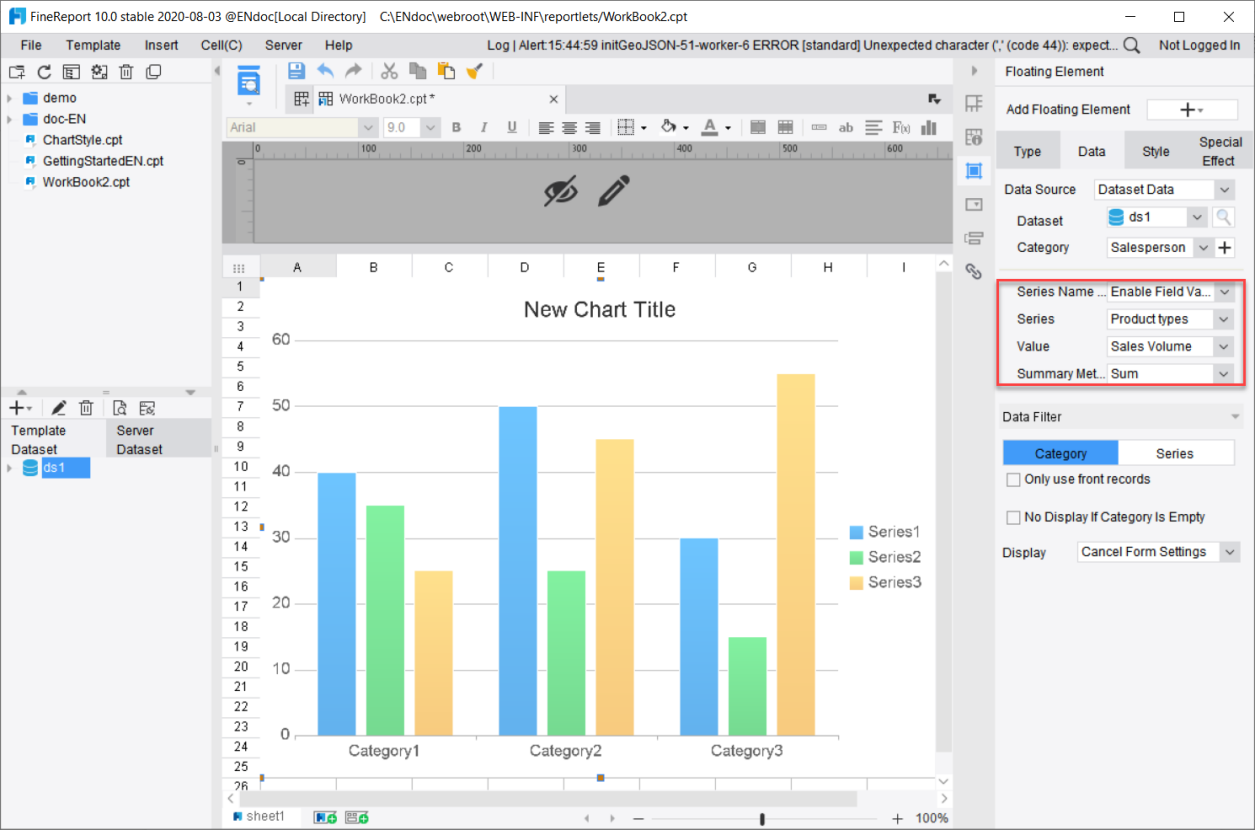Open the Series Product types dropdown

coord(1171,319)
